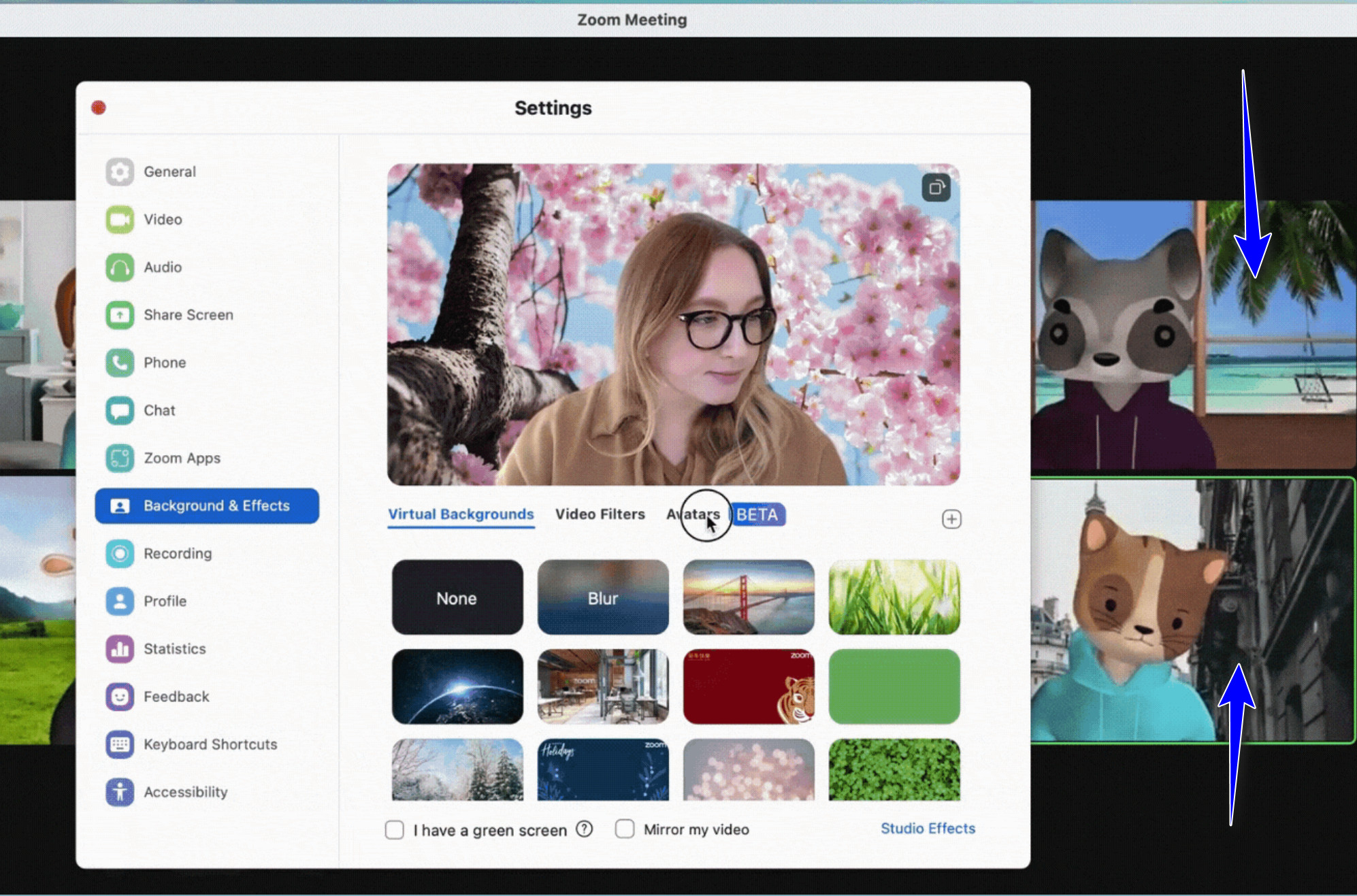
Task: Click the BETA badge next to Avatars
Action: (x=757, y=514)
